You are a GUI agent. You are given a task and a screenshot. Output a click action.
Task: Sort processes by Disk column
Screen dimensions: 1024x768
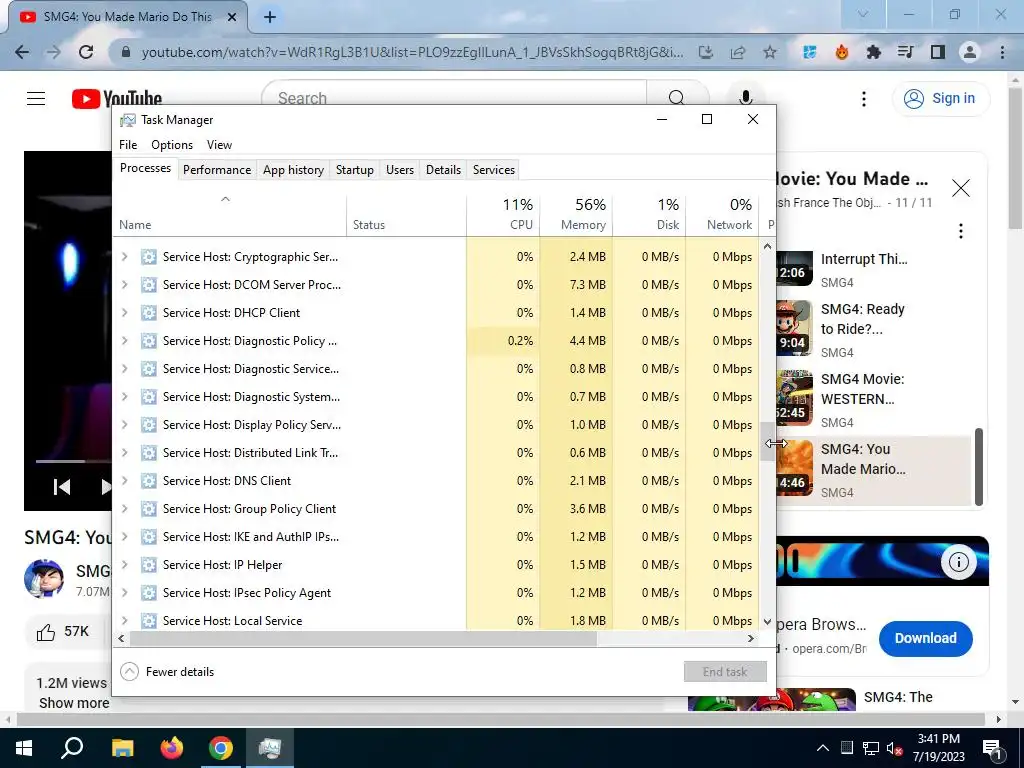(x=650, y=214)
